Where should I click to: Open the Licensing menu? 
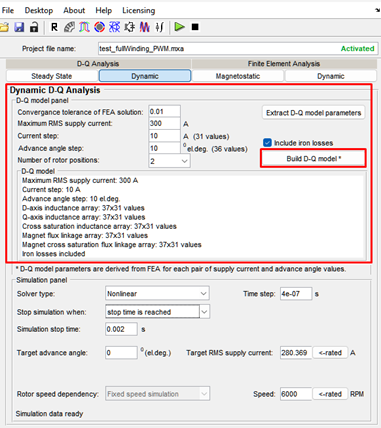(x=138, y=10)
